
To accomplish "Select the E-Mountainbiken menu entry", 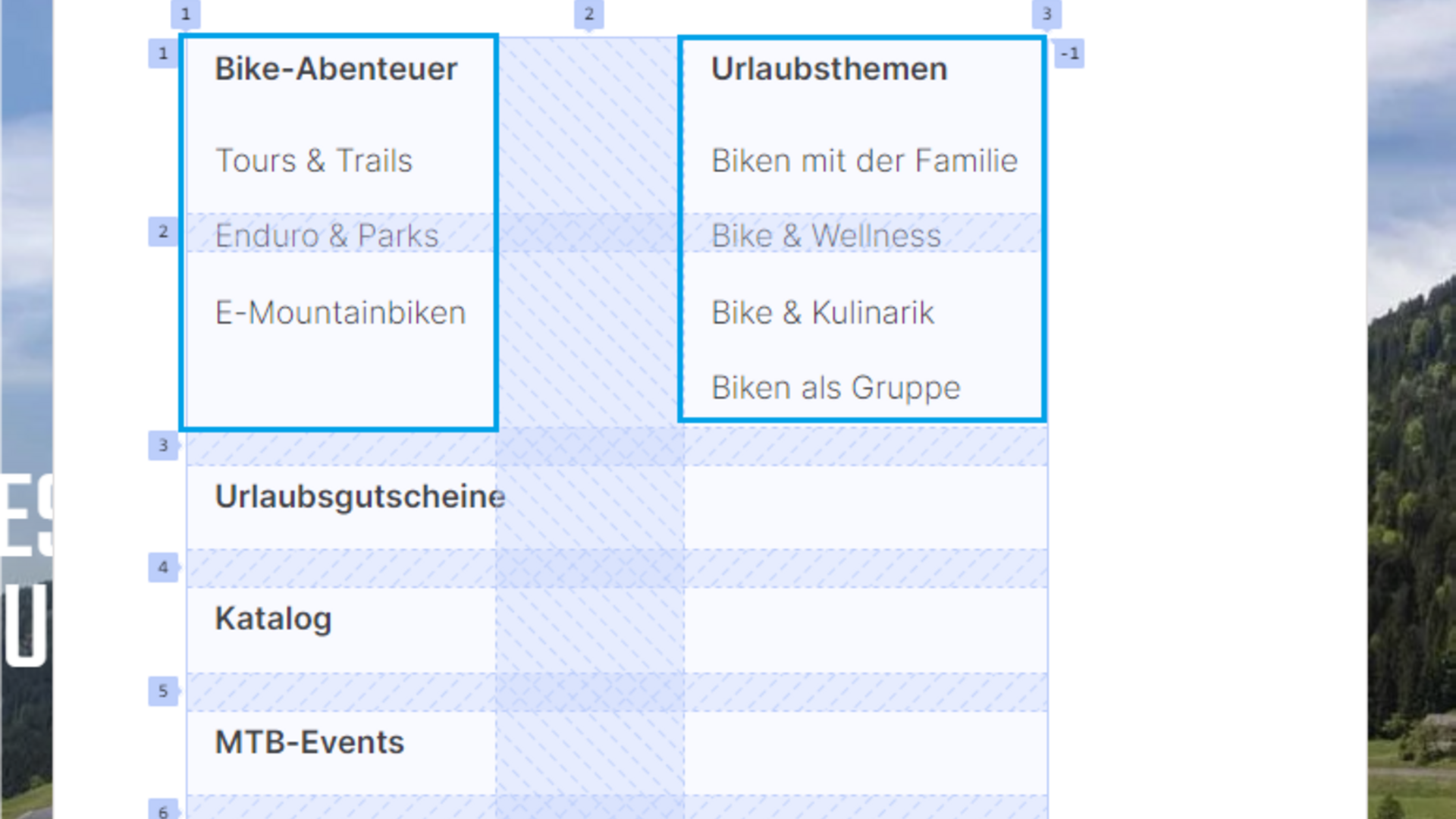I will click(340, 312).
